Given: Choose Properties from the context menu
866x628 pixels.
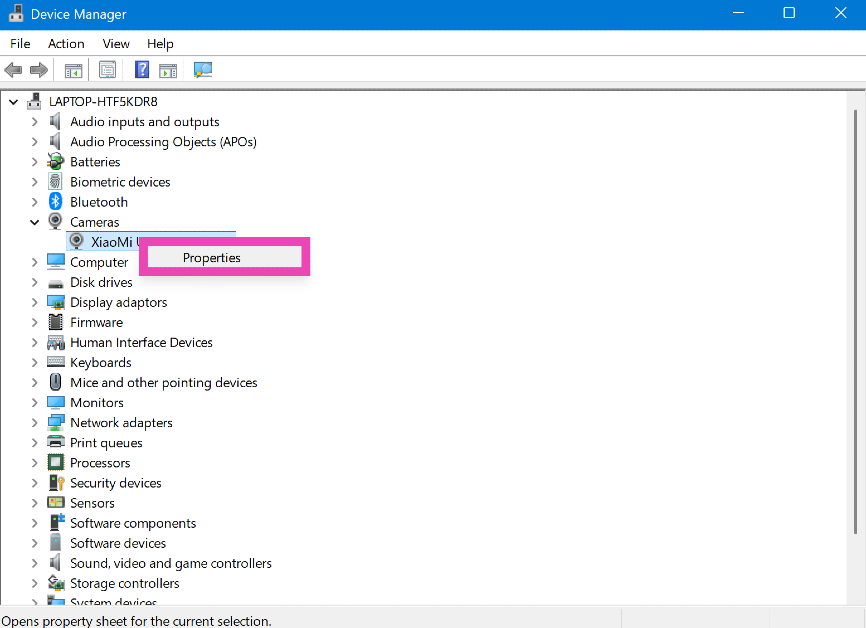Looking at the screenshot, I should tap(212, 257).
